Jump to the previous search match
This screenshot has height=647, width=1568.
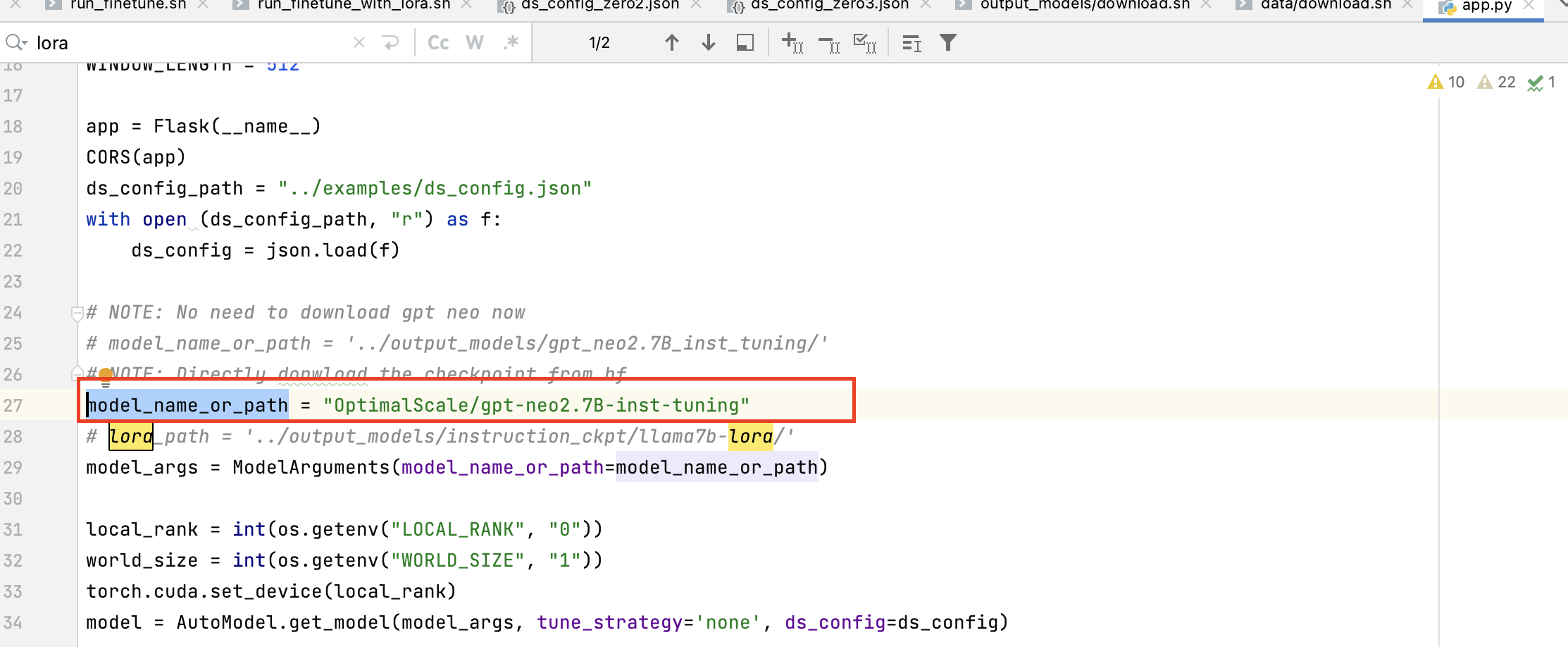click(x=673, y=42)
